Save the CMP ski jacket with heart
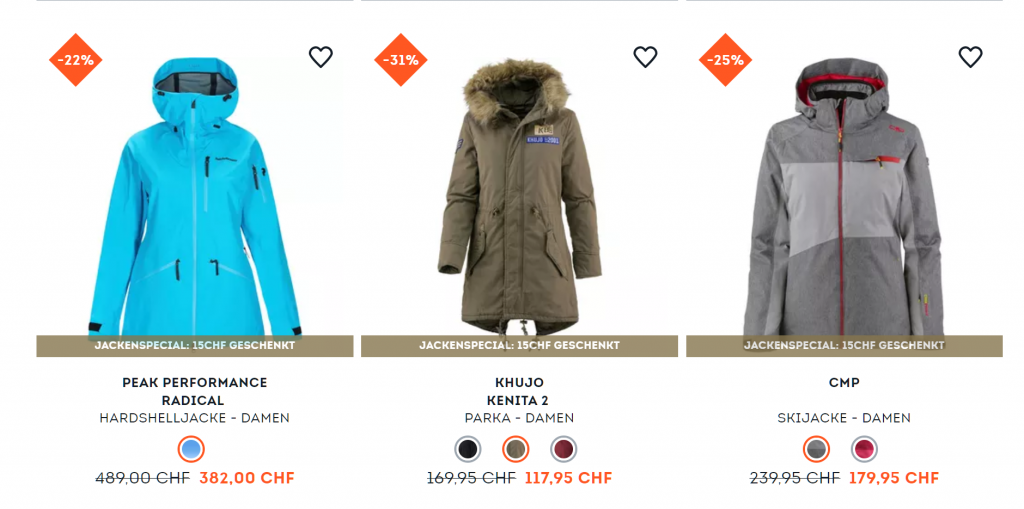This screenshot has width=1024, height=509. tap(970, 57)
